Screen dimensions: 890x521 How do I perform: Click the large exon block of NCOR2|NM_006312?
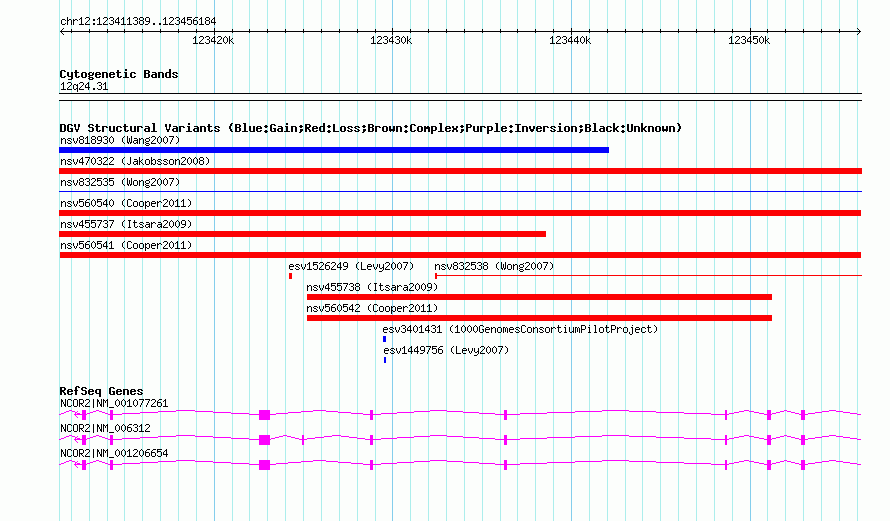(265, 440)
